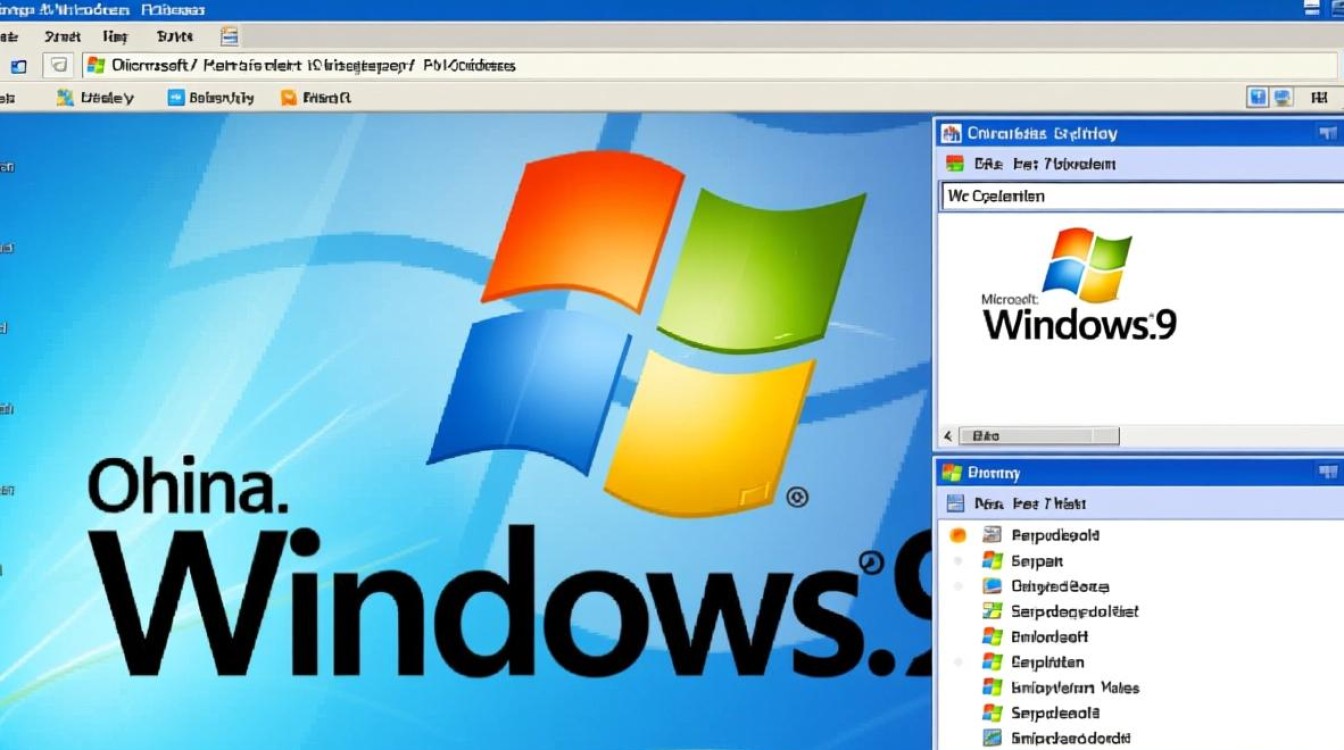Select the colored grid icon in the Directory panel header
This screenshot has width=1344, height=750.
953,502
